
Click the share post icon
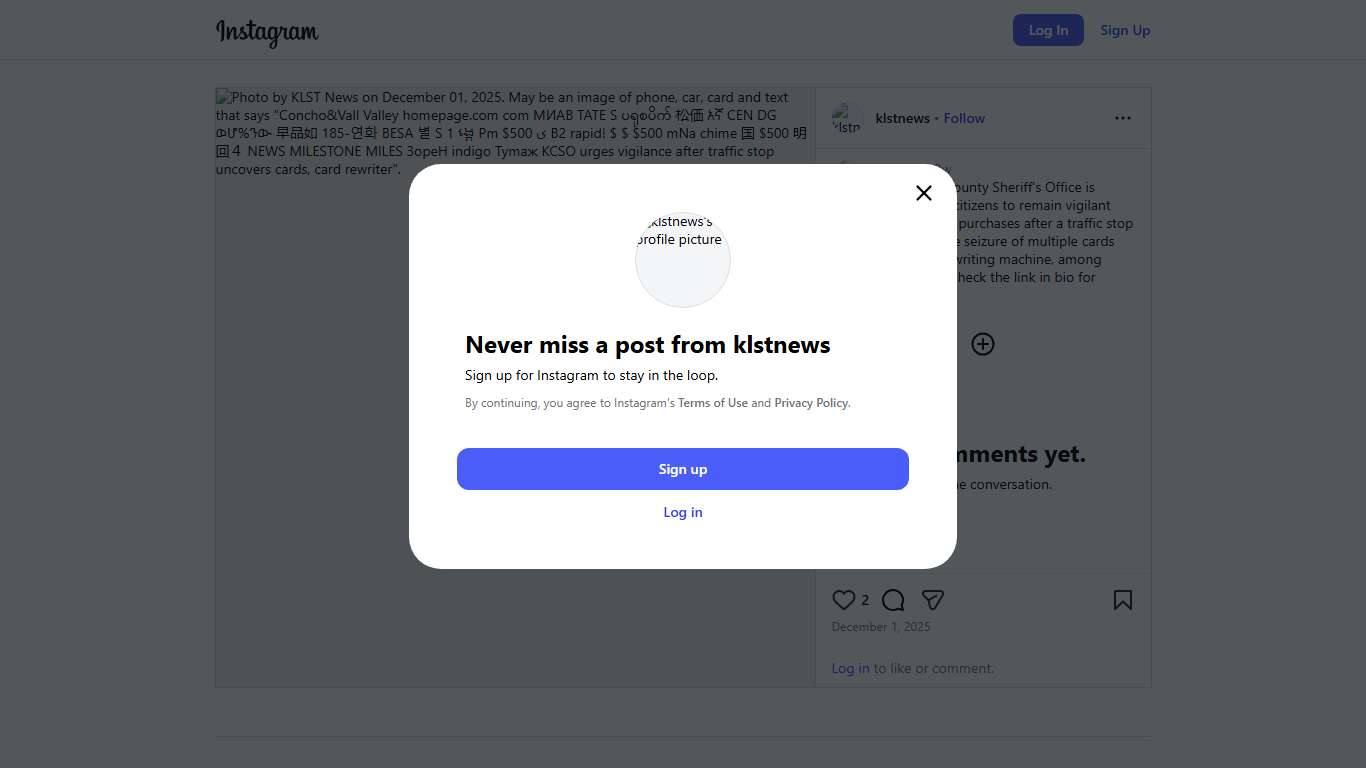[x=932, y=600]
